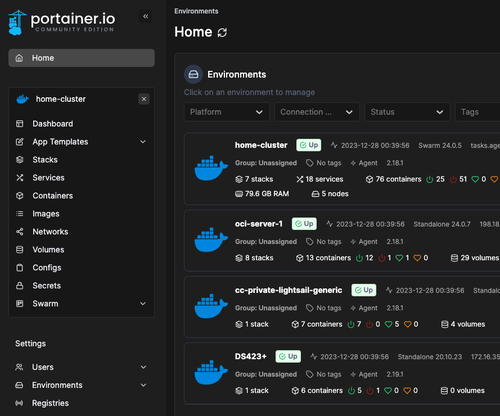The height and width of the screenshot is (416, 500).
Task: Click the Docker whale icon for oci-server-1
Action: pyautogui.click(x=211, y=240)
